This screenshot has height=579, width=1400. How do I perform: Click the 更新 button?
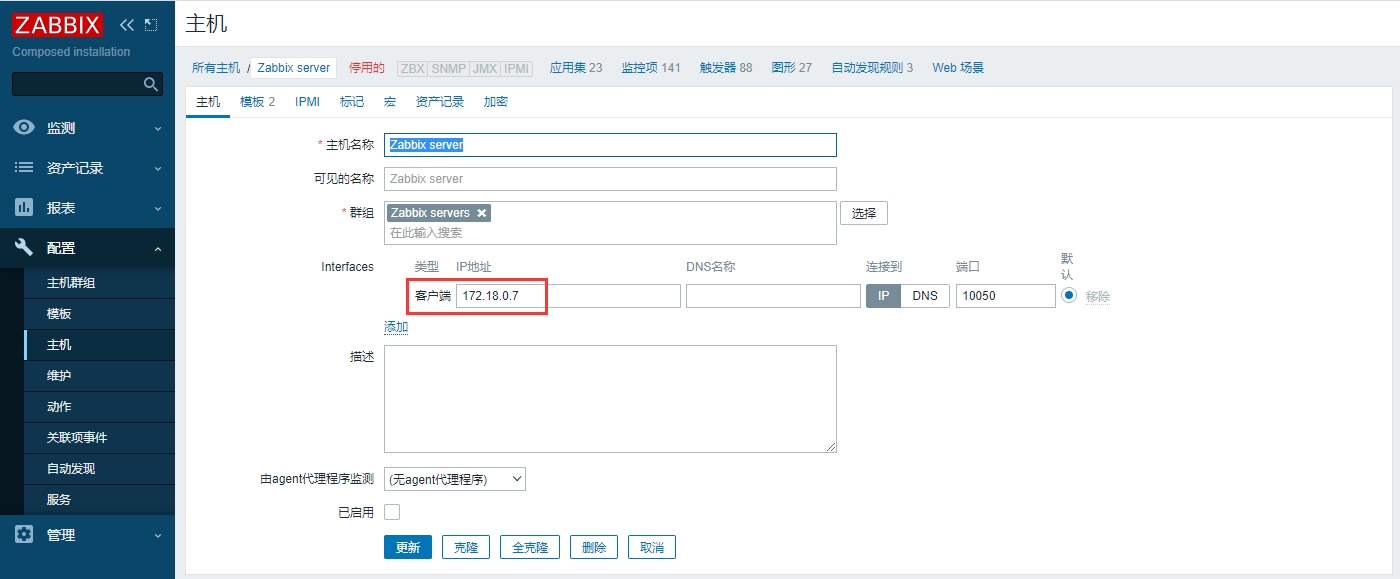408,547
